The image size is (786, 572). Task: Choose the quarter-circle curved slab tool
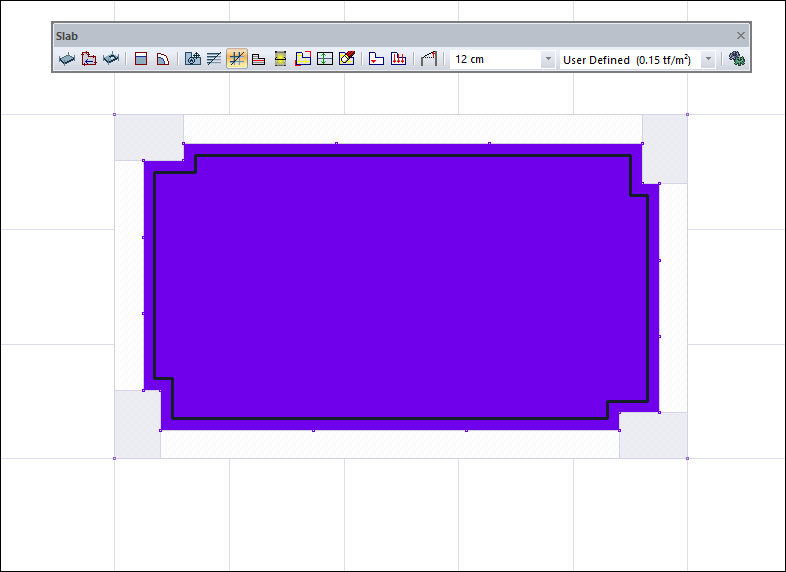pyautogui.click(x=162, y=59)
